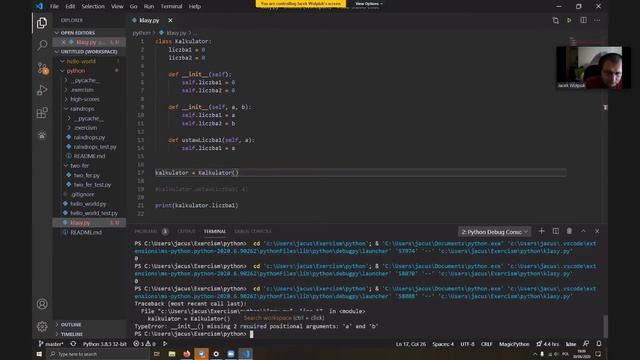This screenshot has height=360, width=640.
Task: Add a new terminal with the plus icon
Action: click(541, 231)
